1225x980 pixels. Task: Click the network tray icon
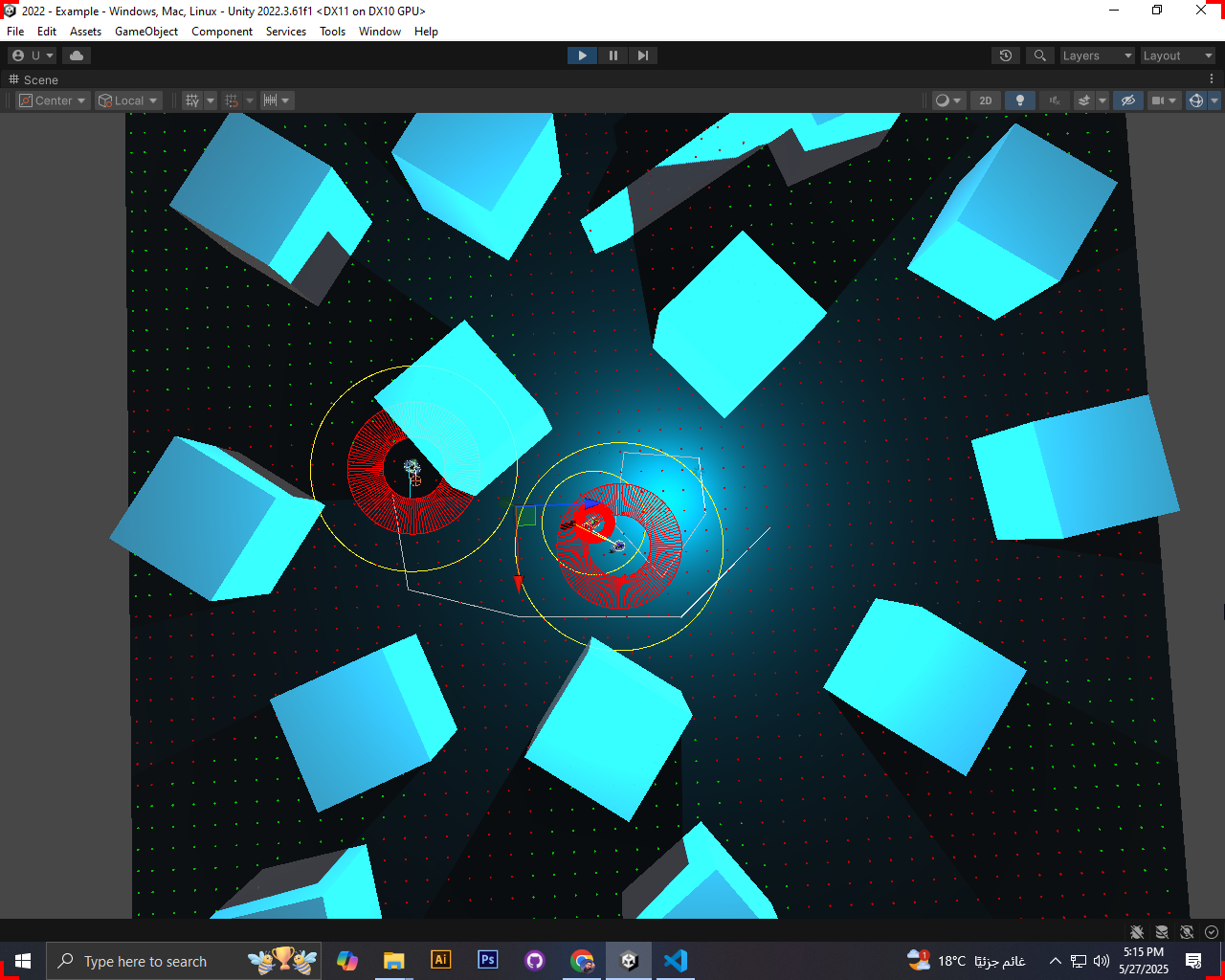tap(1079, 961)
